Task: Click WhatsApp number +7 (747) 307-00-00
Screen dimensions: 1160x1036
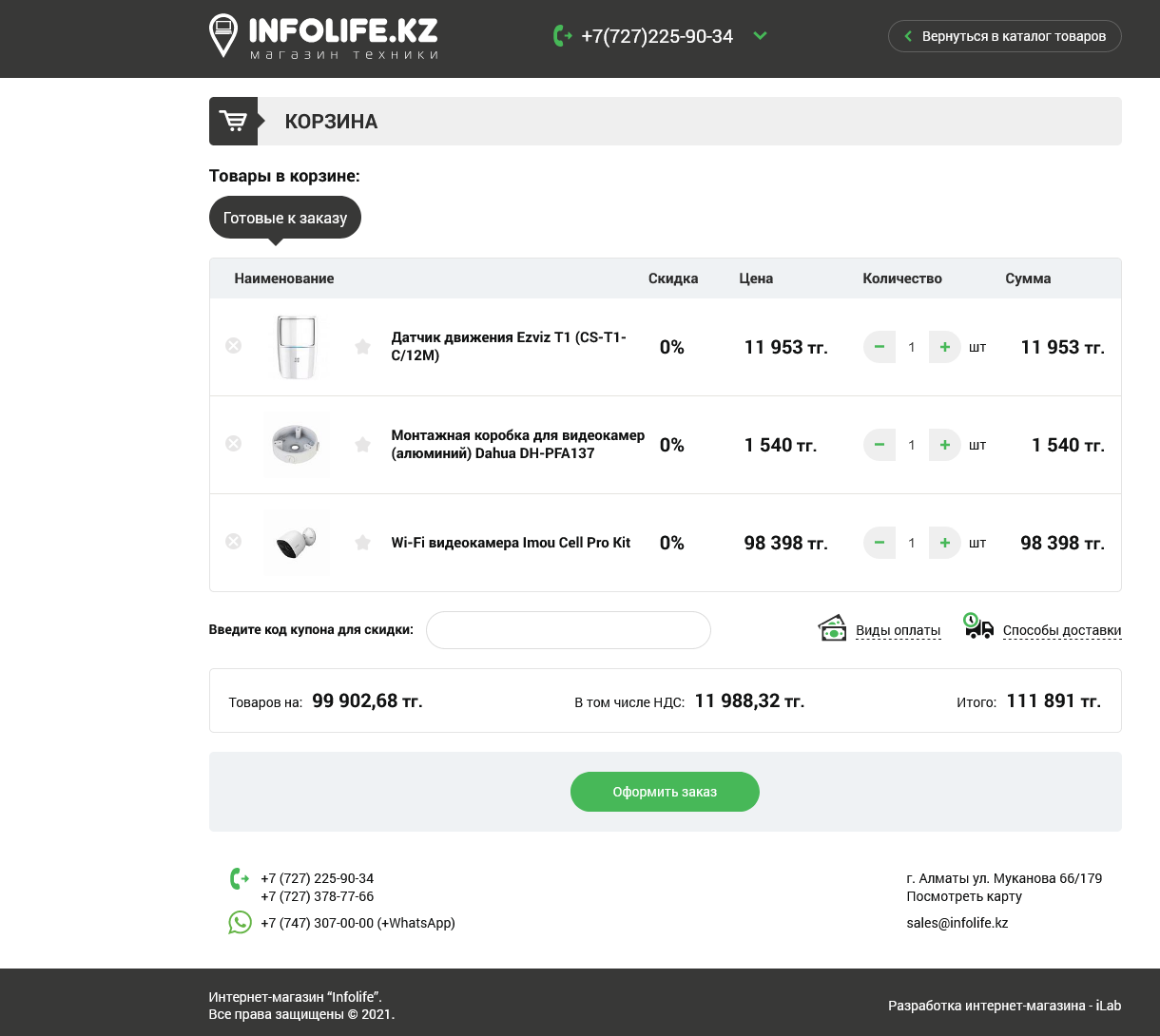Action: [x=358, y=923]
